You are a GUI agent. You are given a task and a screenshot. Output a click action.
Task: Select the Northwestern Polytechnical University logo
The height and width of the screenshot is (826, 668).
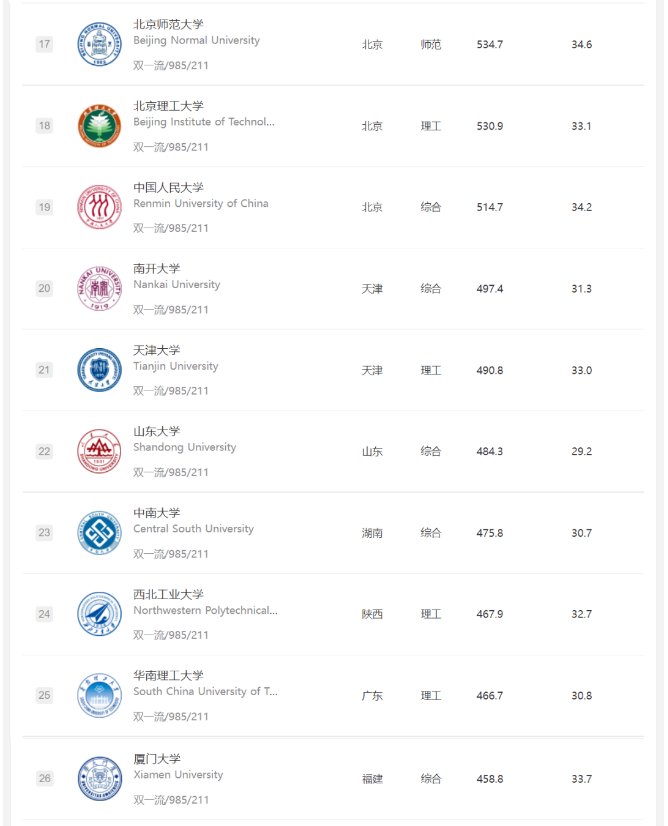pyautogui.click(x=99, y=614)
